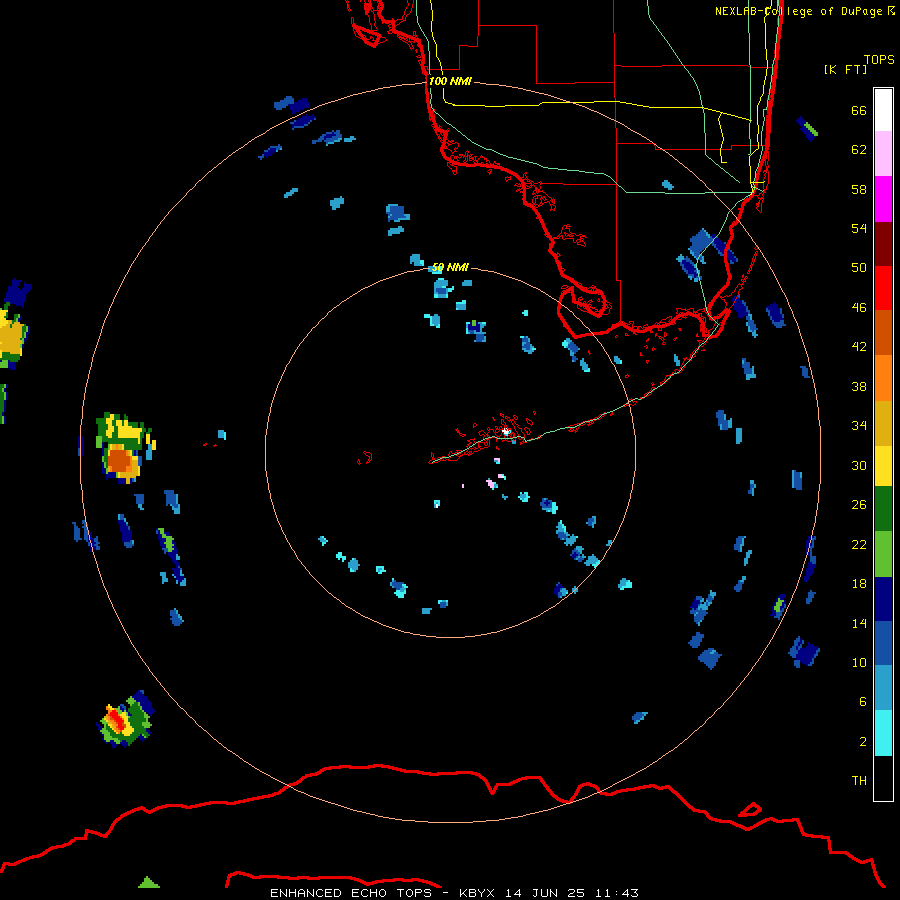
Task: Click the NEXLAB-College of DuPage label
Action: pos(798,11)
